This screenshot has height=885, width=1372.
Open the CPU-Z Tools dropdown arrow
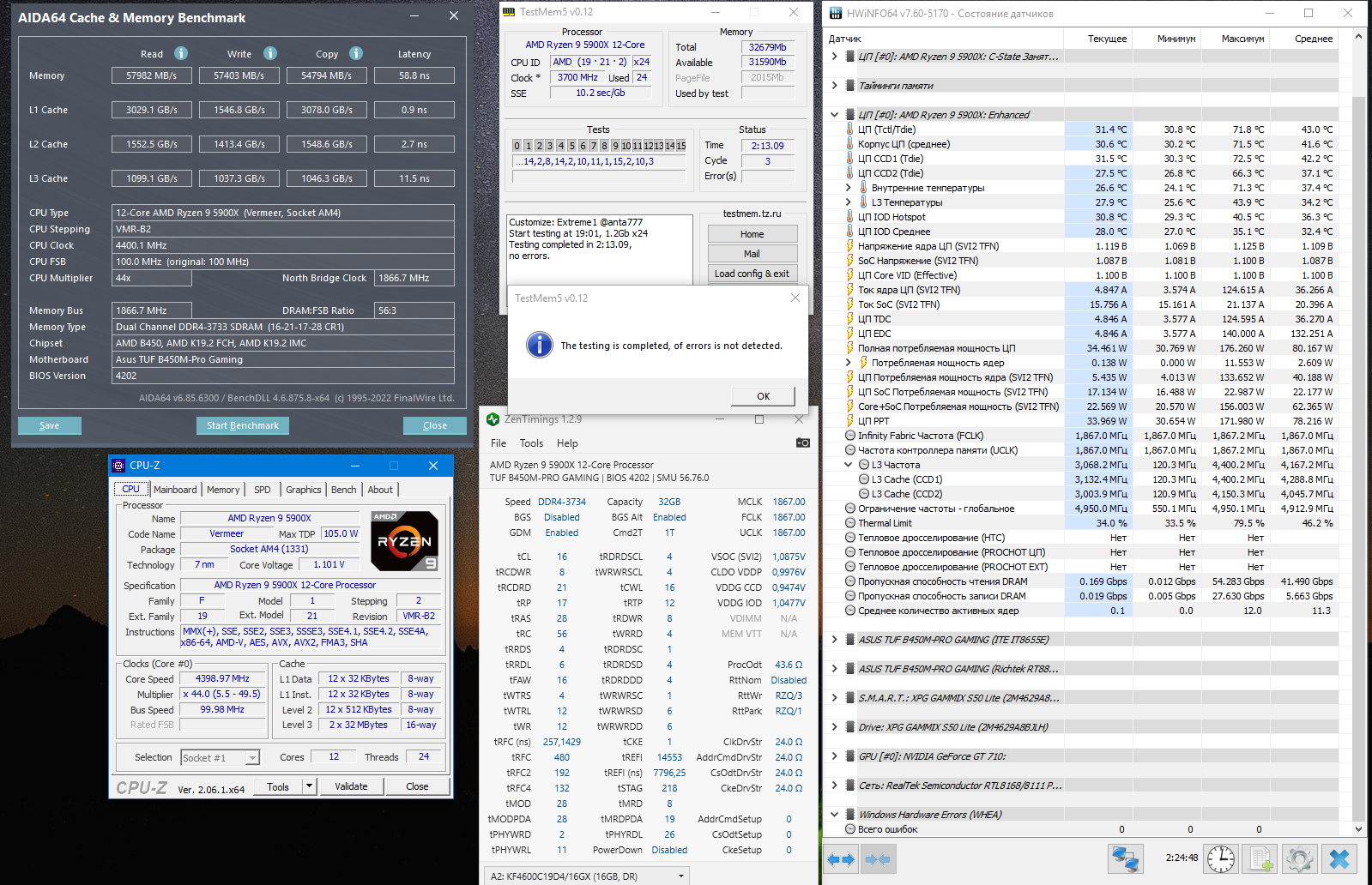(309, 786)
